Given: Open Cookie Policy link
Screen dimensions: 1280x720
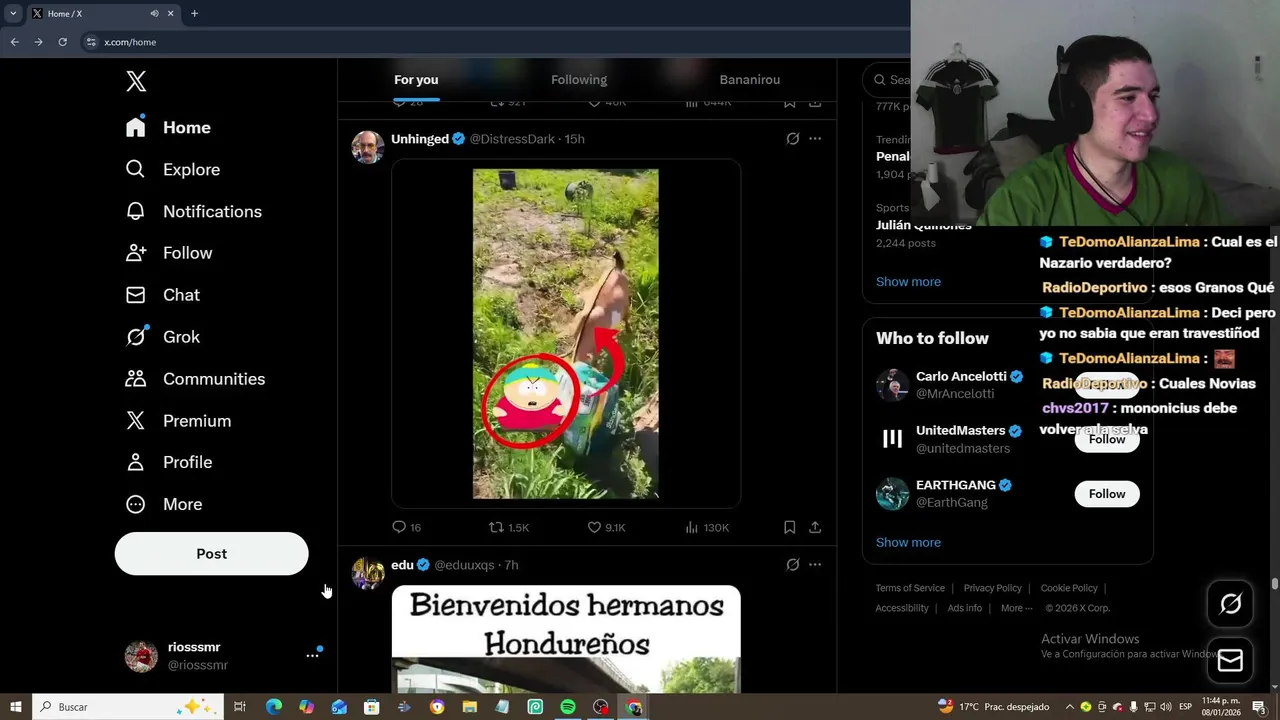Looking at the screenshot, I should pyautogui.click(x=1069, y=588).
